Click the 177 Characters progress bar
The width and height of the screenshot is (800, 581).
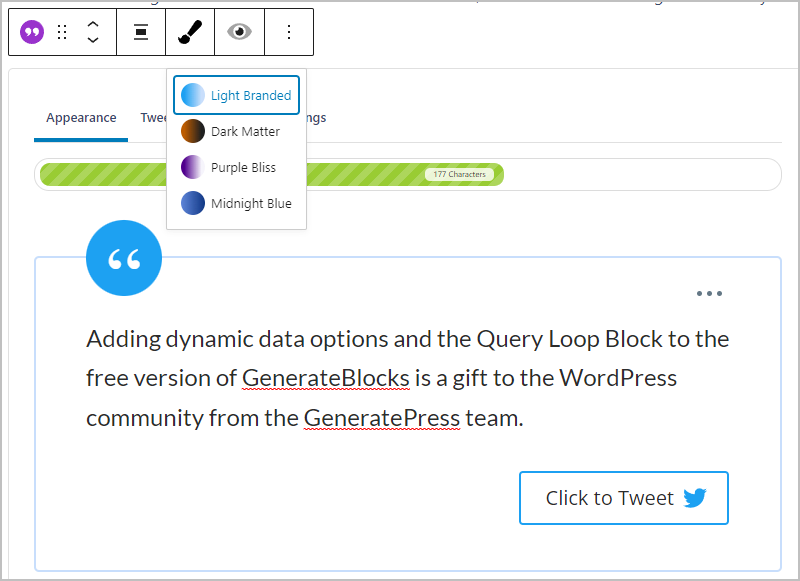pyautogui.click(x=460, y=173)
